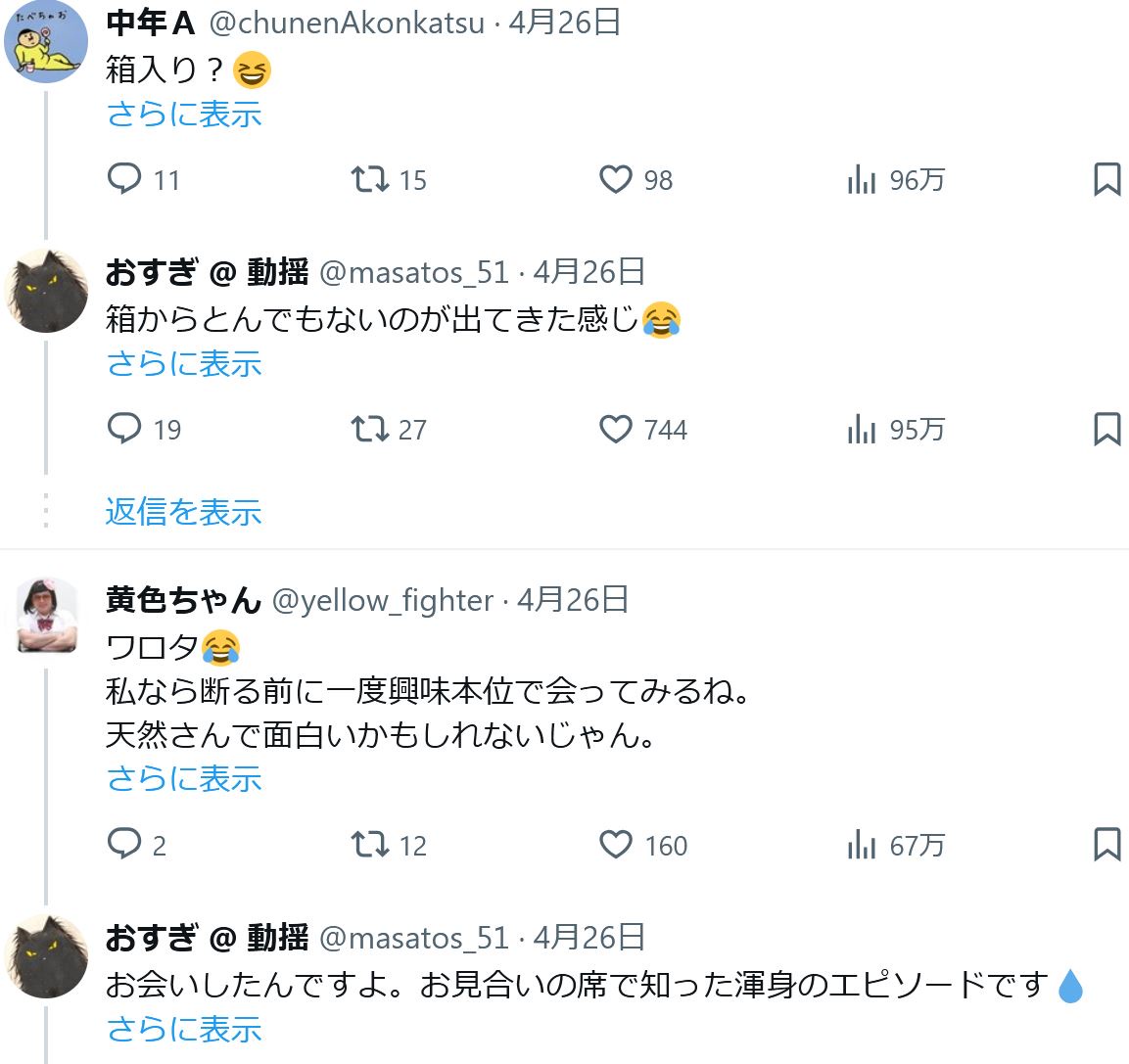This screenshot has height=1064, width=1129.
Task: Like 黄色ちゃん's tweet with 160 likes
Action: tap(616, 844)
